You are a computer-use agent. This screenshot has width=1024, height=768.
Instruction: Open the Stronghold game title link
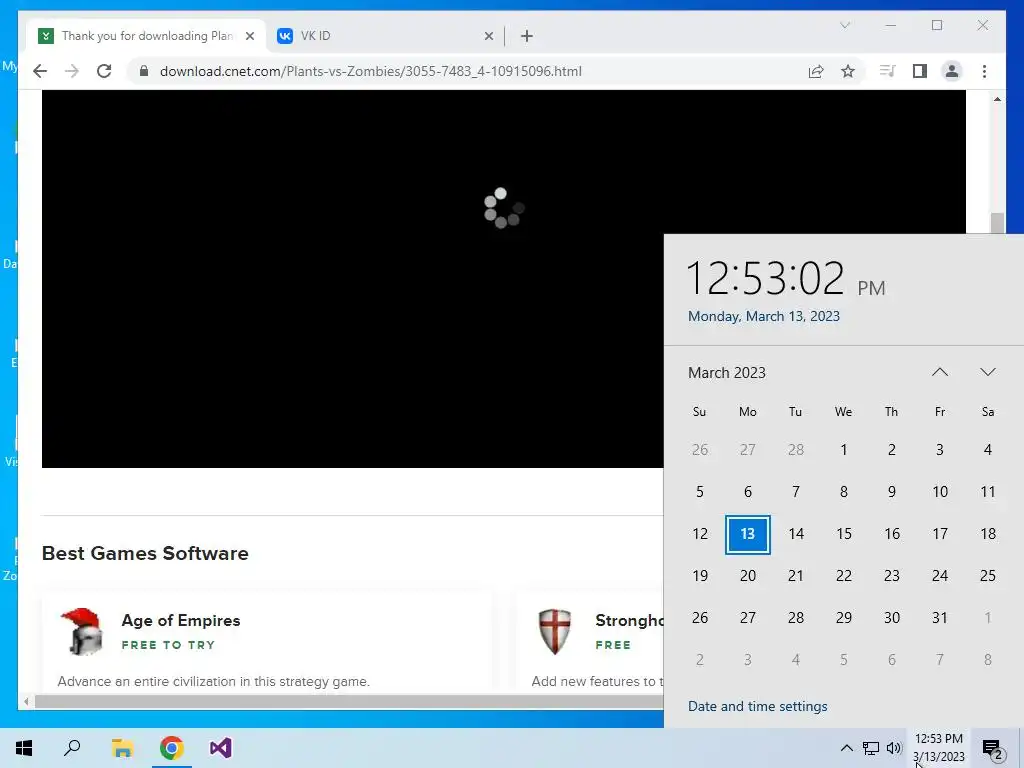(x=629, y=620)
